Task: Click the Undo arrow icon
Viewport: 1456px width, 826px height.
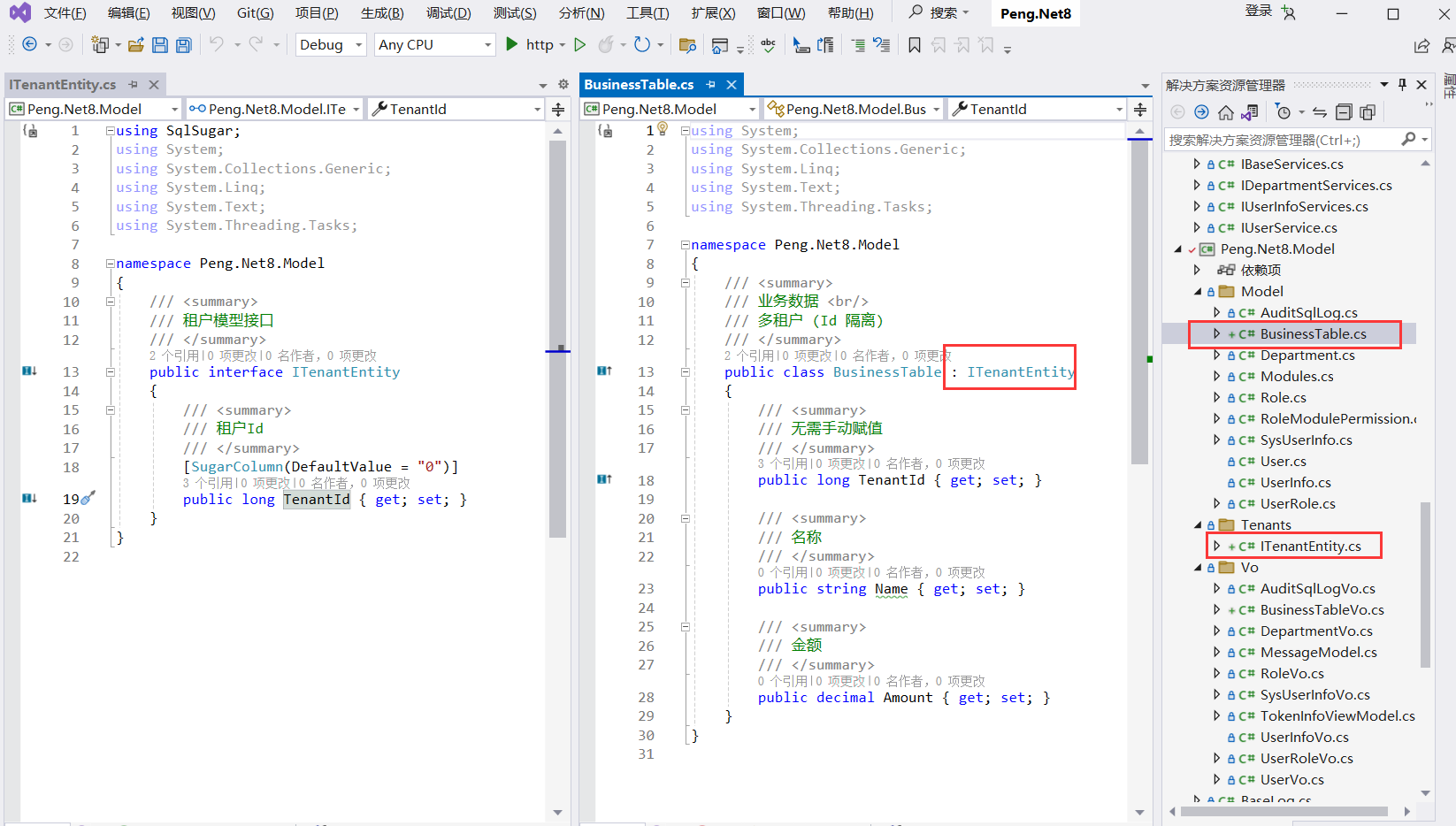Action: (217, 44)
